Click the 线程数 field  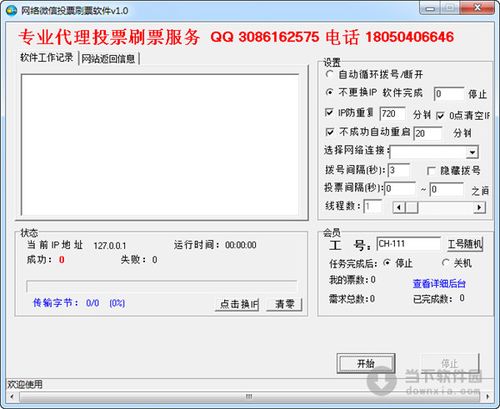[x=373, y=206]
